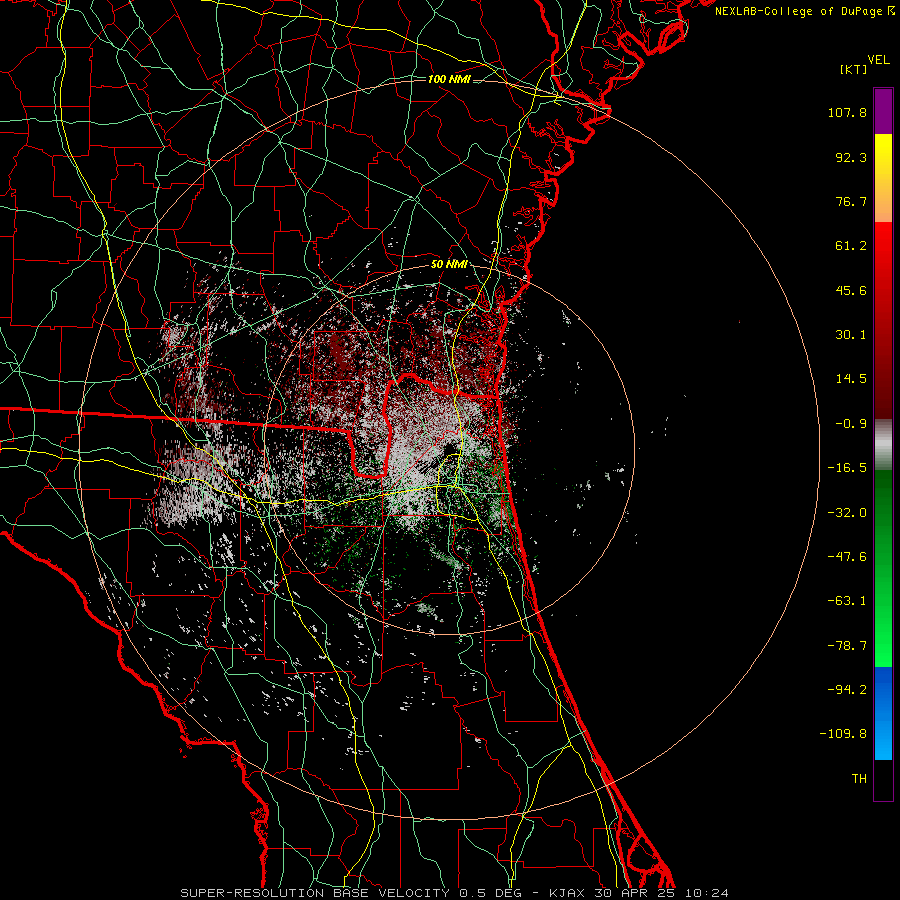Viewport: 900px width, 900px height.
Task: Click the 30.1 legend value
Action: coord(851,335)
